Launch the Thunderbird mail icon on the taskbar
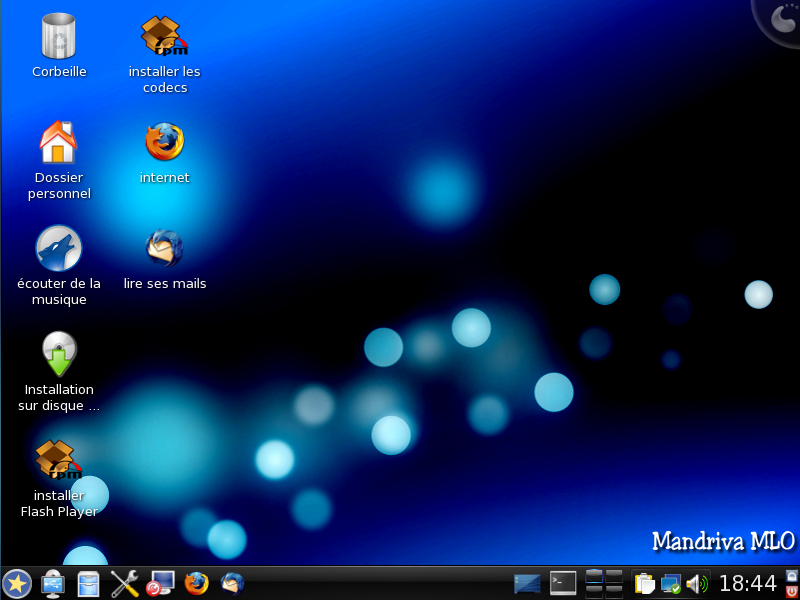 (x=231, y=583)
